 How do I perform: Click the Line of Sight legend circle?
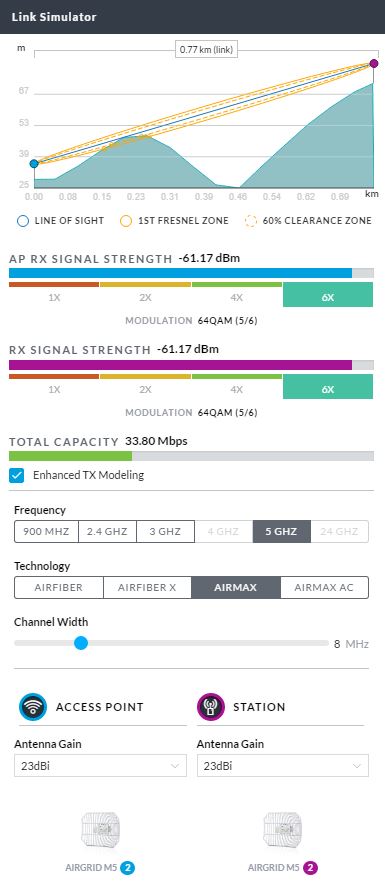[23, 221]
